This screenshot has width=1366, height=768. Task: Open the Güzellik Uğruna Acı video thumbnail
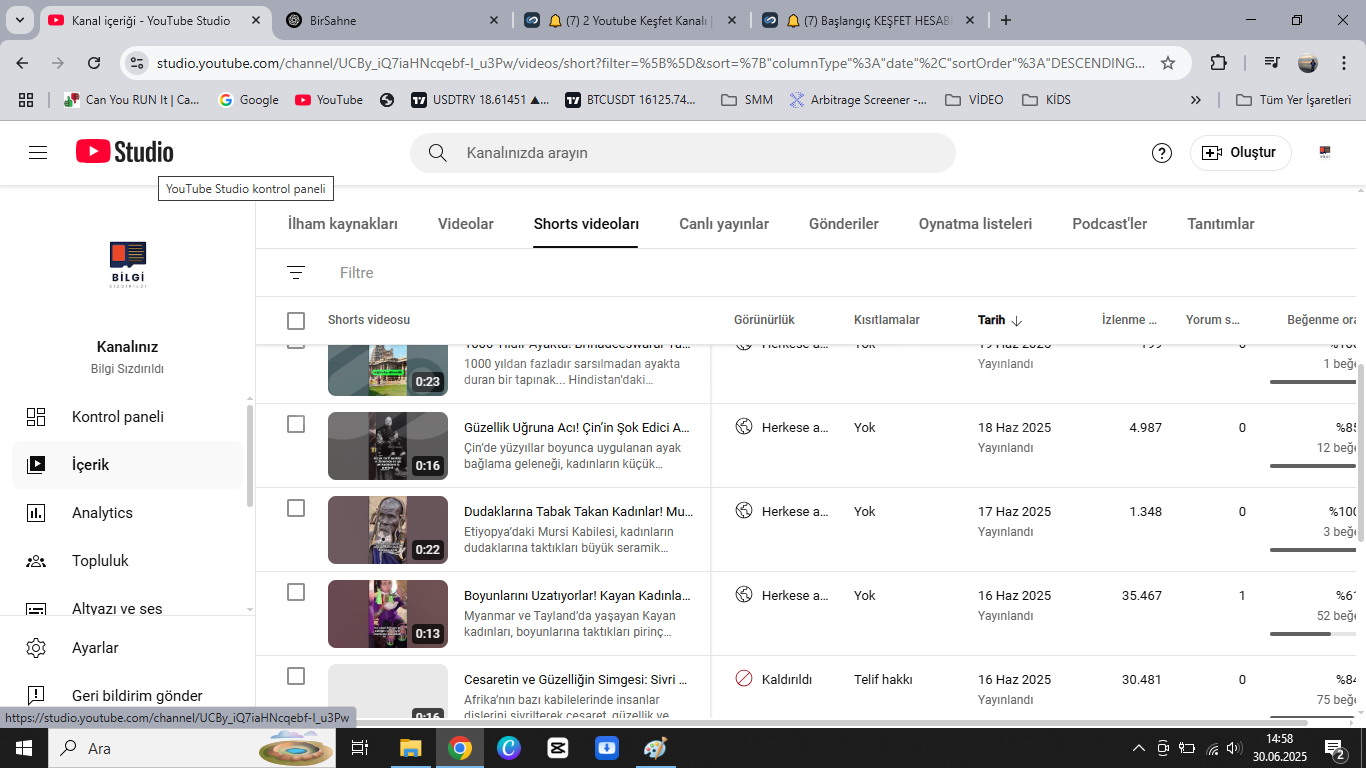pos(388,446)
